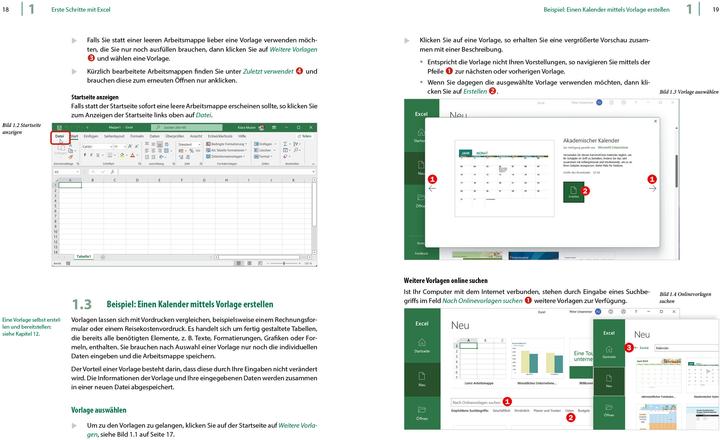Click the left arrow to previous template
This screenshot has height=440, width=720.
click(x=432, y=189)
